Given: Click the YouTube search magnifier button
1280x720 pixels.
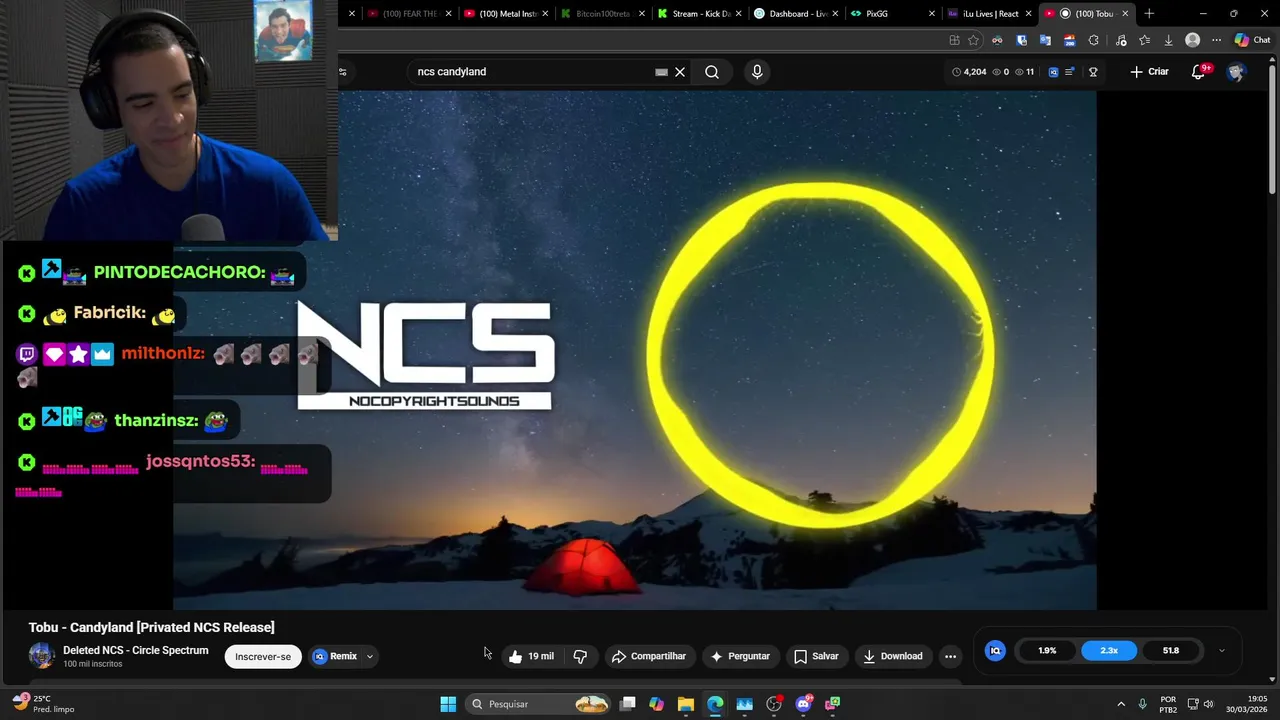Looking at the screenshot, I should (712, 72).
